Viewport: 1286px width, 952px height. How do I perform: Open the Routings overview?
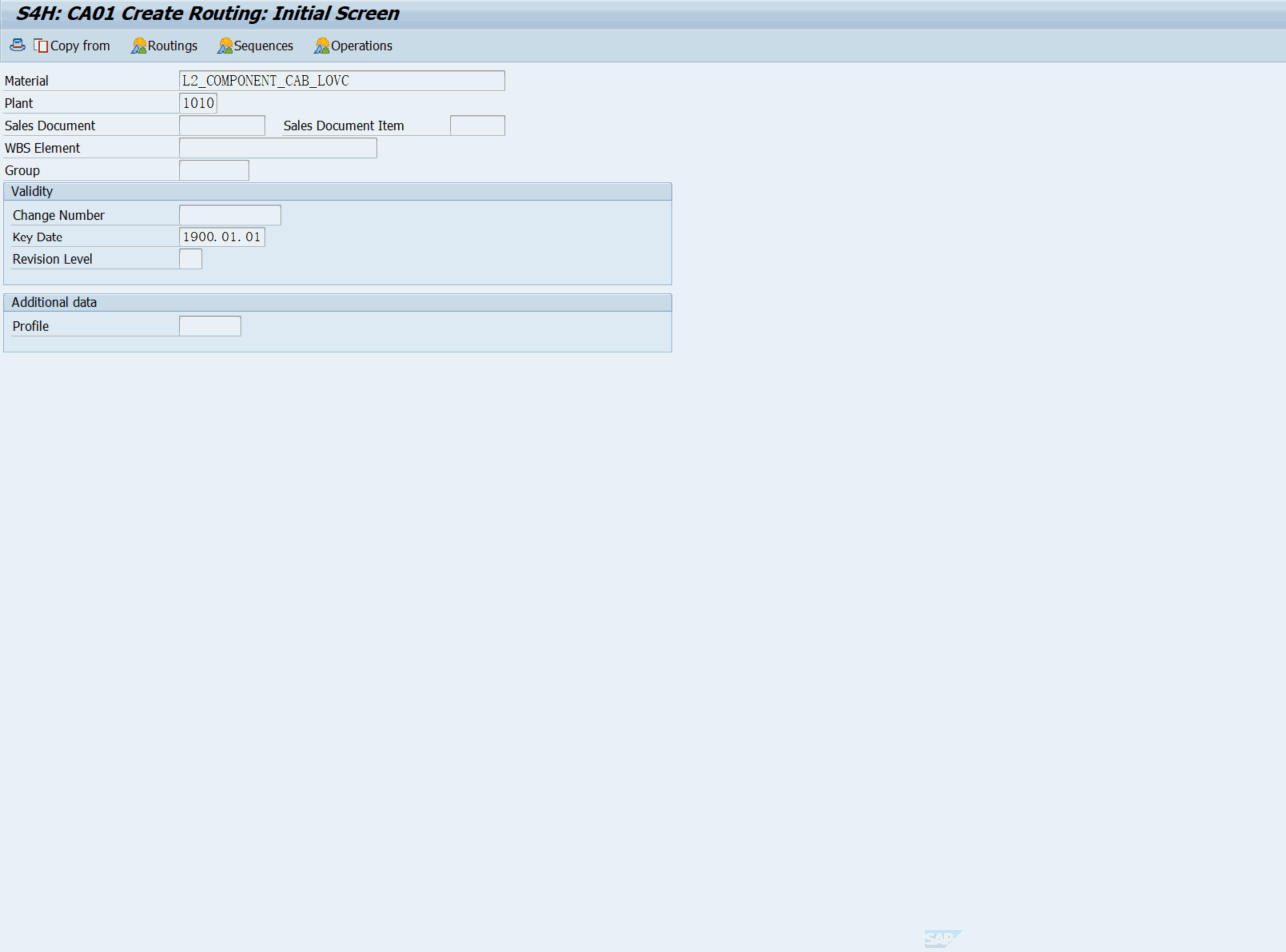tap(165, 46)
